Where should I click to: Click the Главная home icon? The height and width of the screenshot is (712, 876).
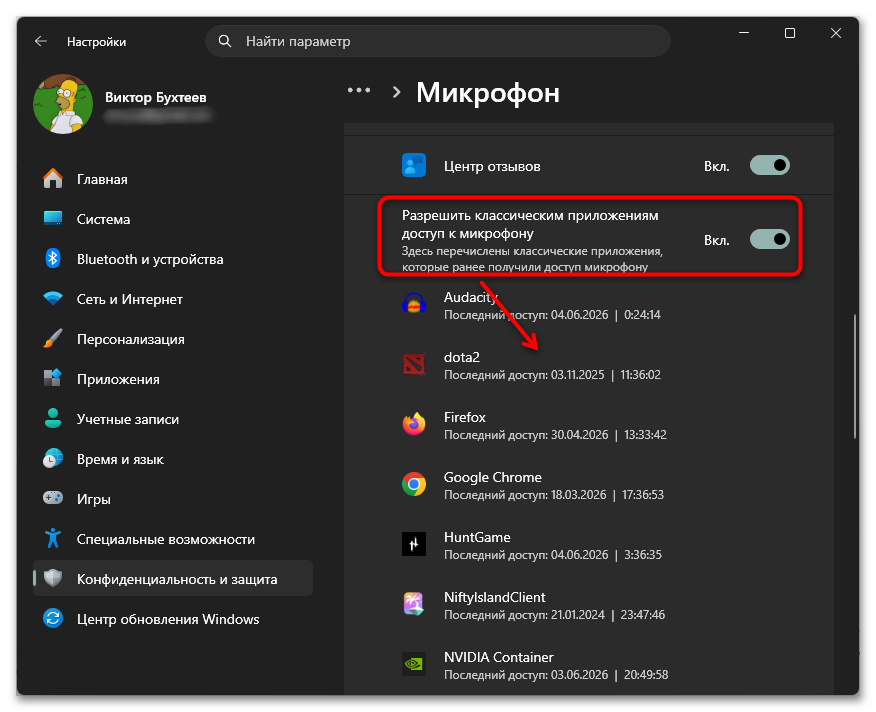point(53,179)
